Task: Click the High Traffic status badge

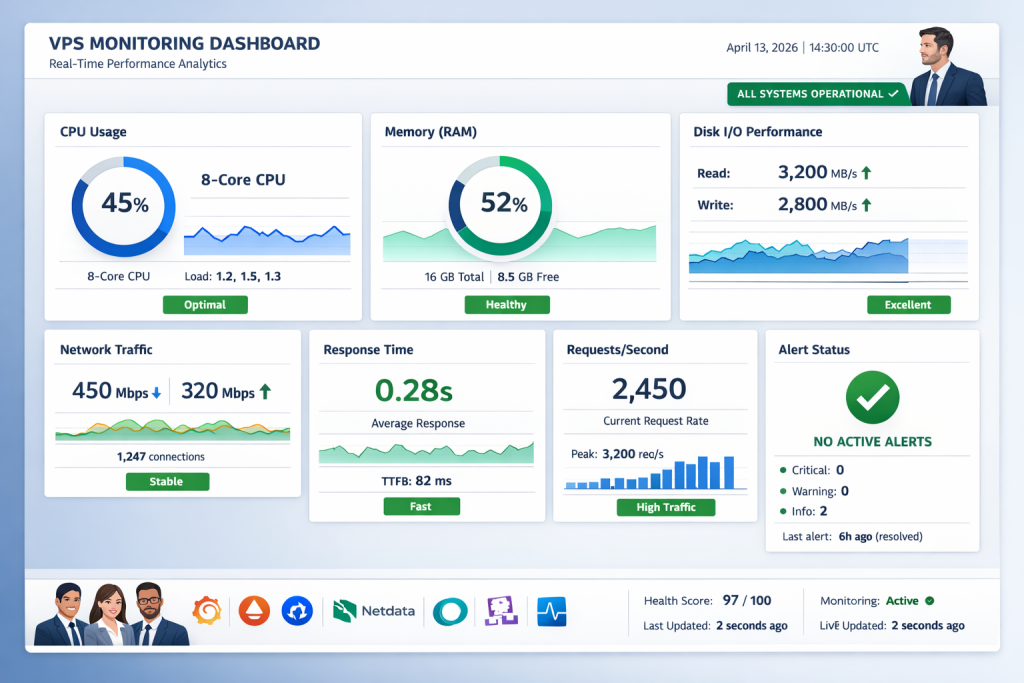Action: click(x=665, y=507)
